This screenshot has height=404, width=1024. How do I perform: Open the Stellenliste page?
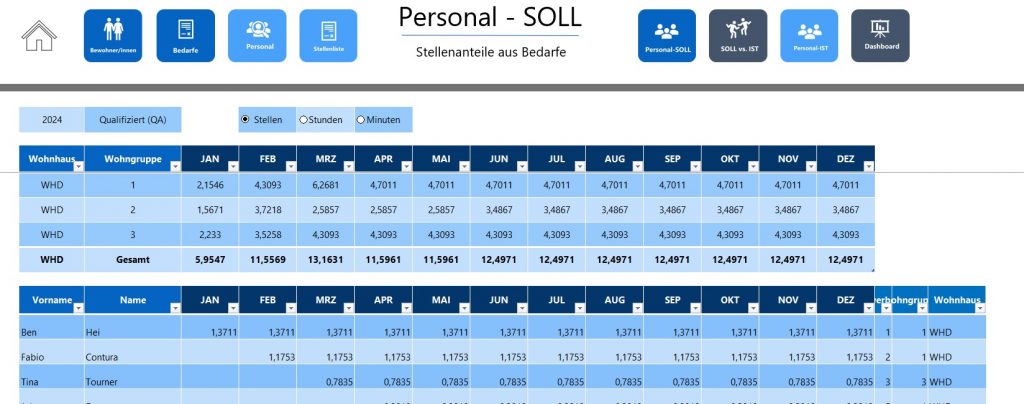[x=328, y=36]
